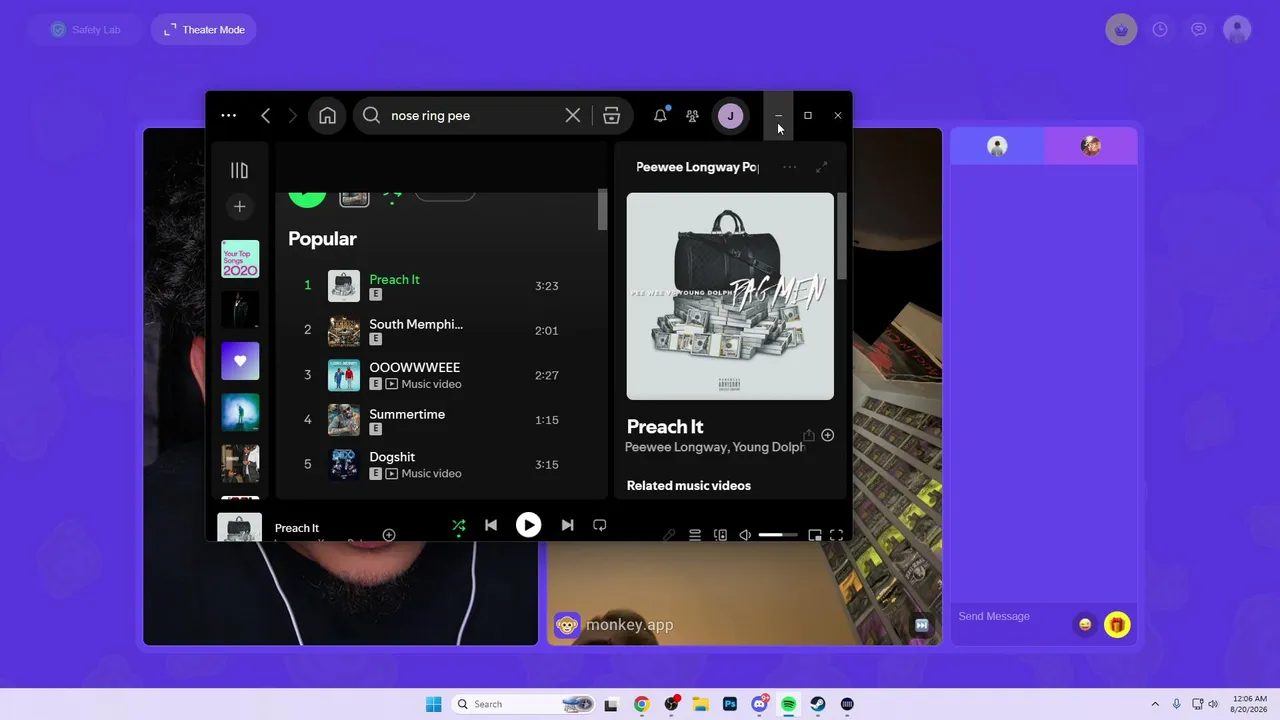Mute Spotify volume speaker icon
This screenshot has height=720, width=1280.
click(x=745, y=535)
